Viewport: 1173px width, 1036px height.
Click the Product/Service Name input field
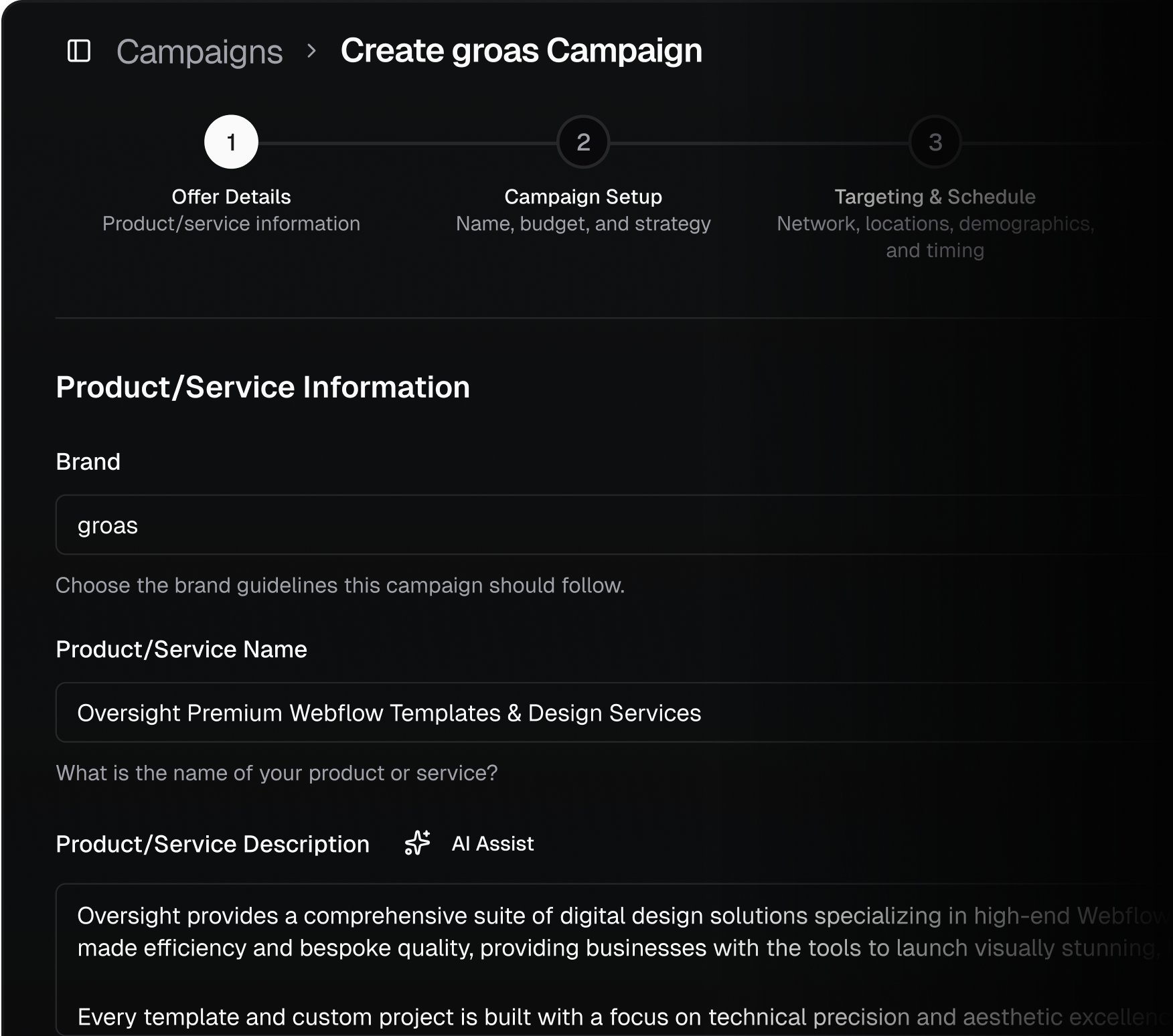pyautogui.click(x=614, y=712)
